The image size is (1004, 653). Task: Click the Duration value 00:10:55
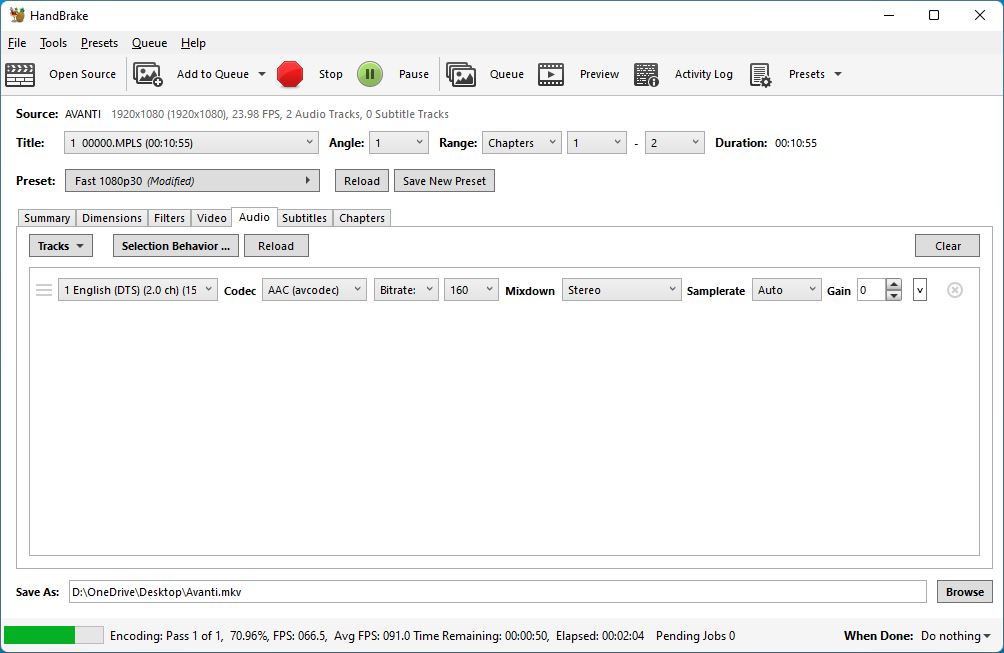(796, 143)
